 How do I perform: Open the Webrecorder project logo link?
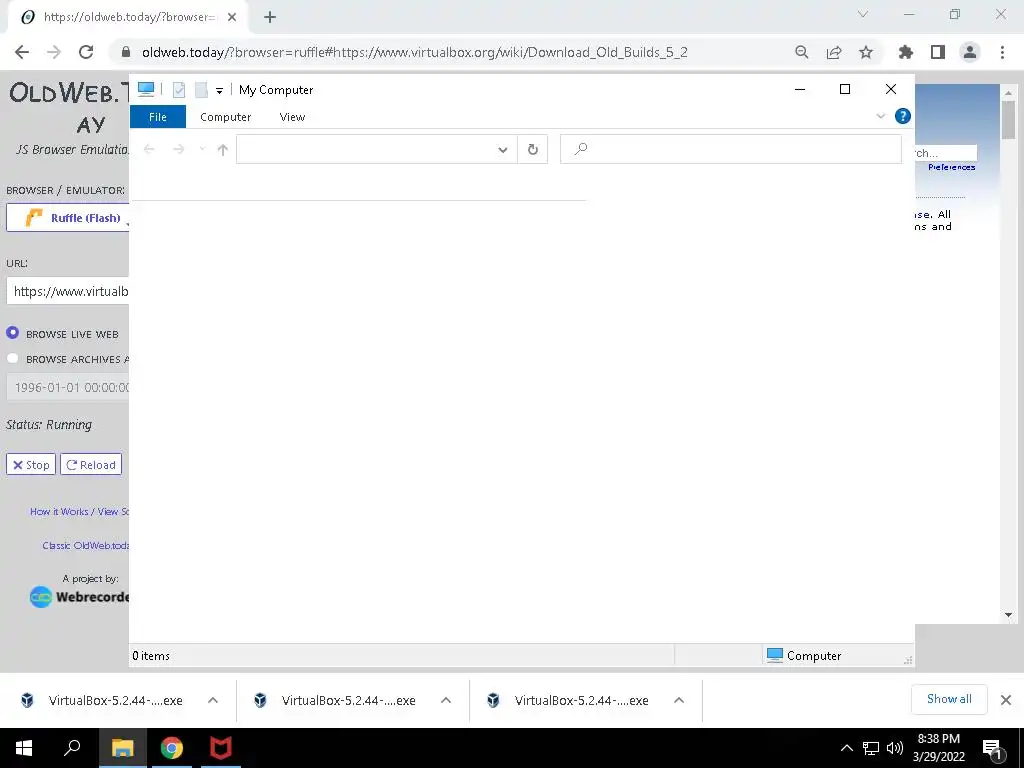coord(79,596)
